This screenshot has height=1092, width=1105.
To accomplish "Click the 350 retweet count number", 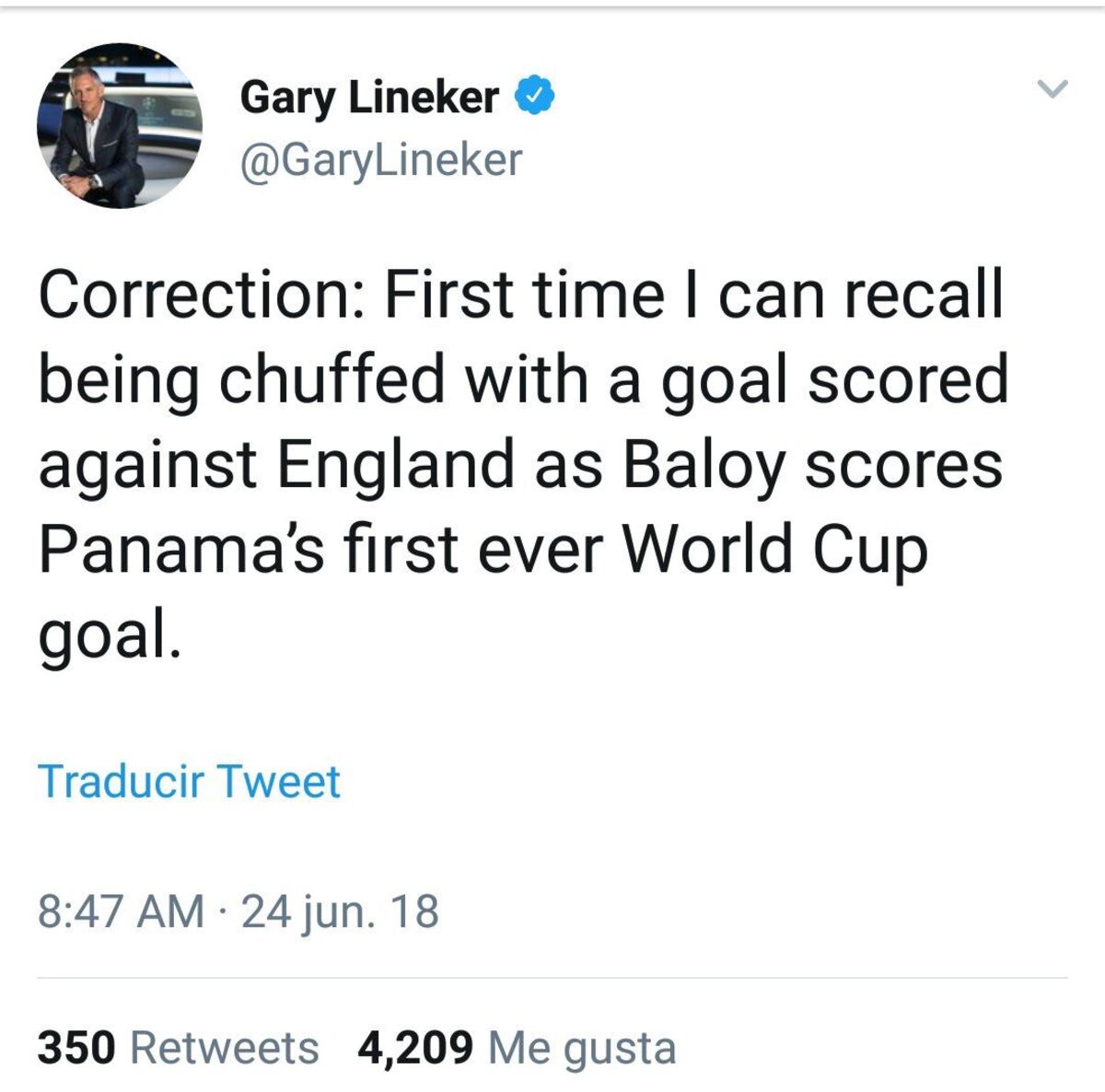I will (x=76, y=1047).
